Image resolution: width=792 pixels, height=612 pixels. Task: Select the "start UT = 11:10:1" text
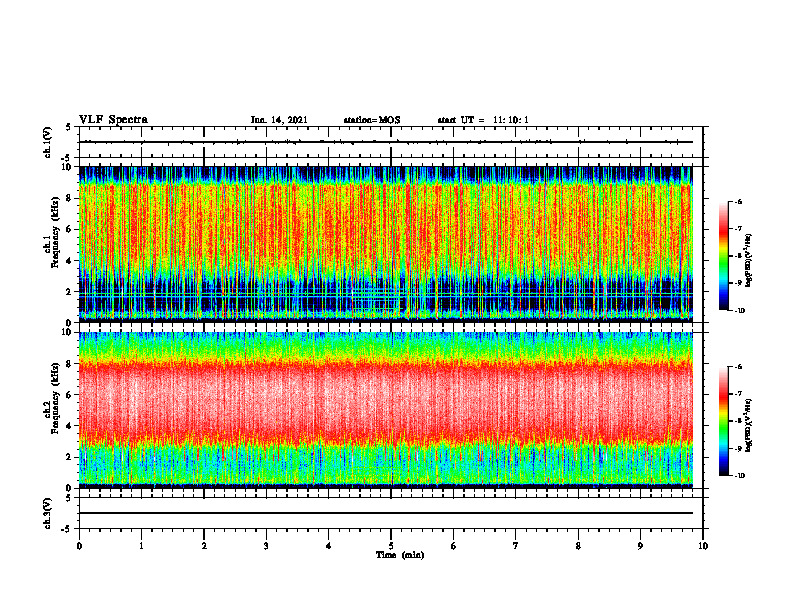pyautogui.click(x=483, y=120)
